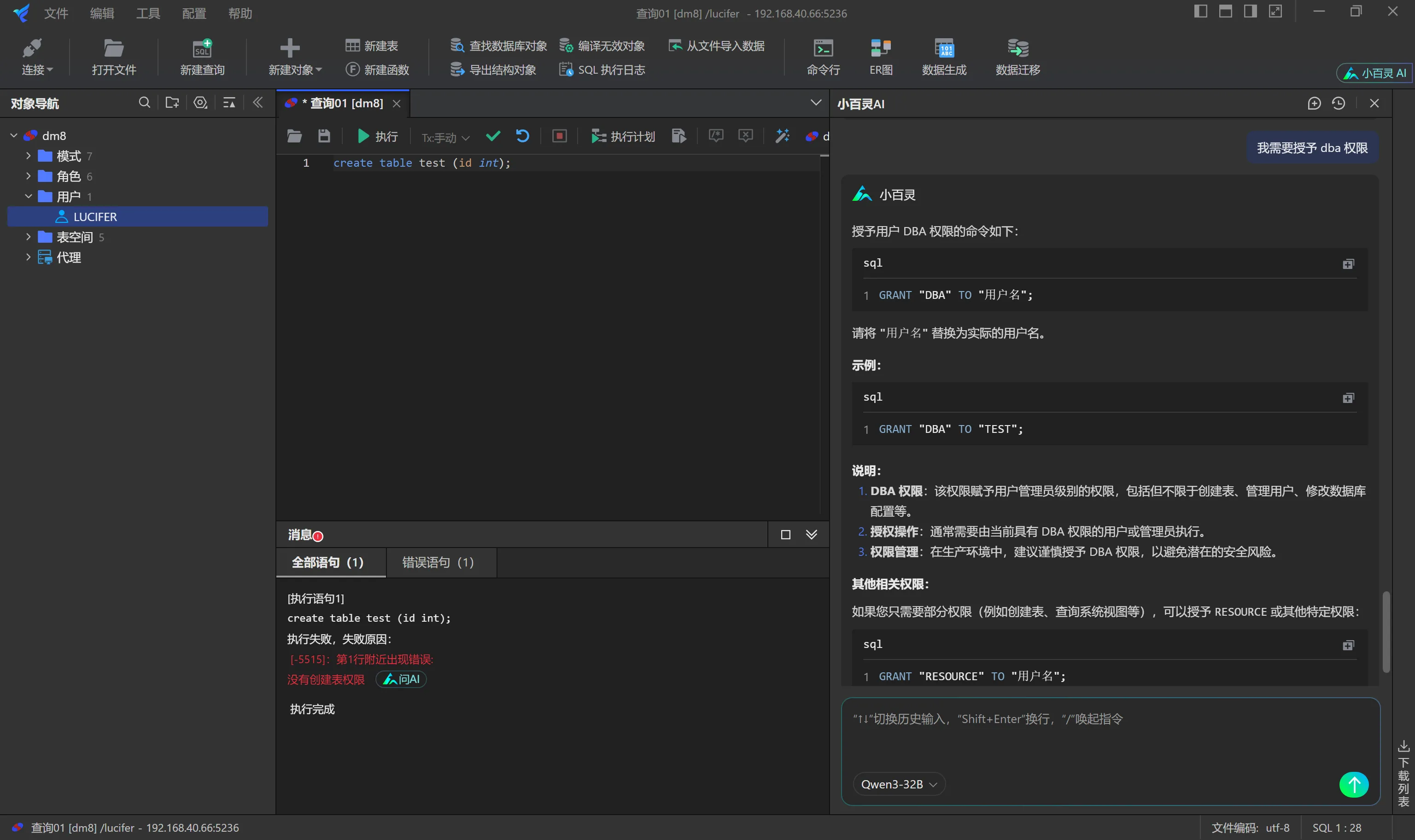The width and height of the screenshot is (1415, 840).
Task: Toggle the left sidebar layout icon
Action: coord(1200,12)
